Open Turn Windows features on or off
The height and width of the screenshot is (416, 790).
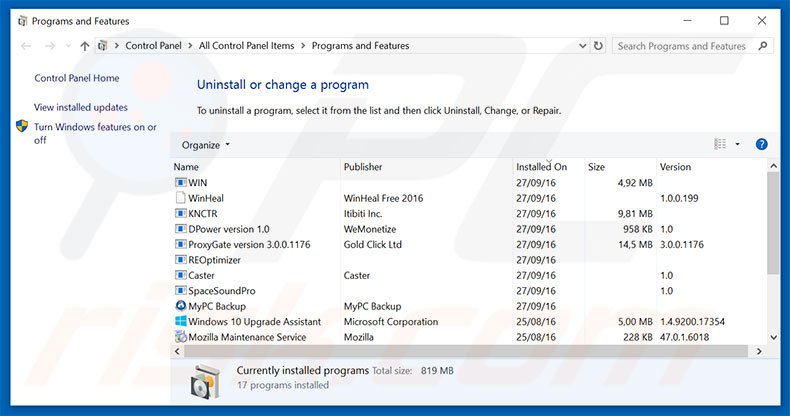[x=95, y=133]
